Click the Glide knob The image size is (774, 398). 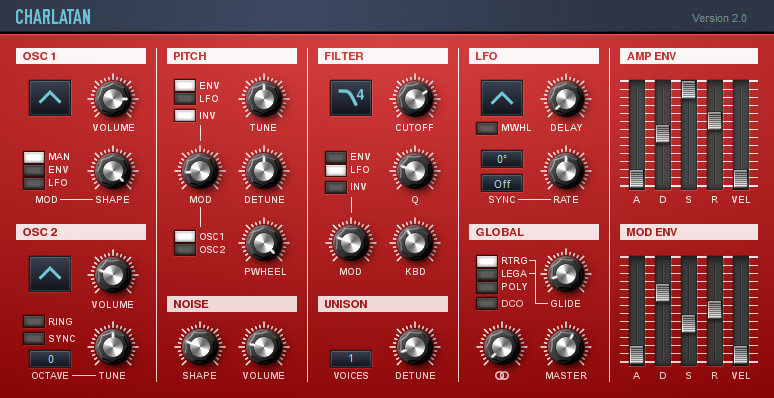point(566,274)
